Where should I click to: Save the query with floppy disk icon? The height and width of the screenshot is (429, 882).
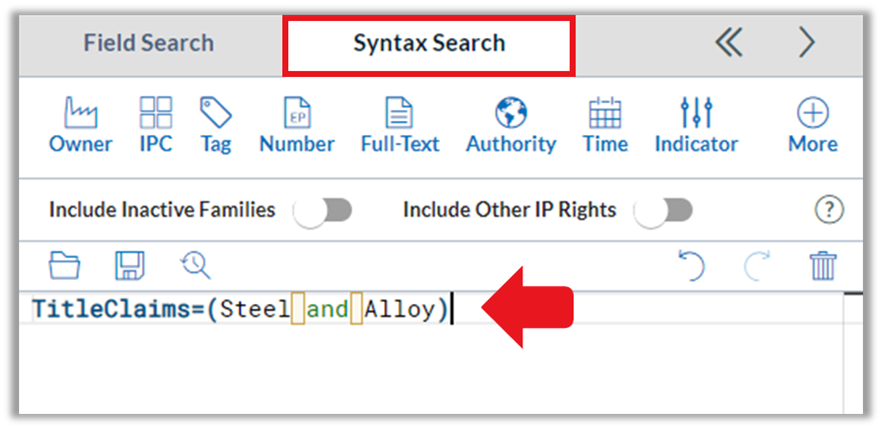coord(130,265)
